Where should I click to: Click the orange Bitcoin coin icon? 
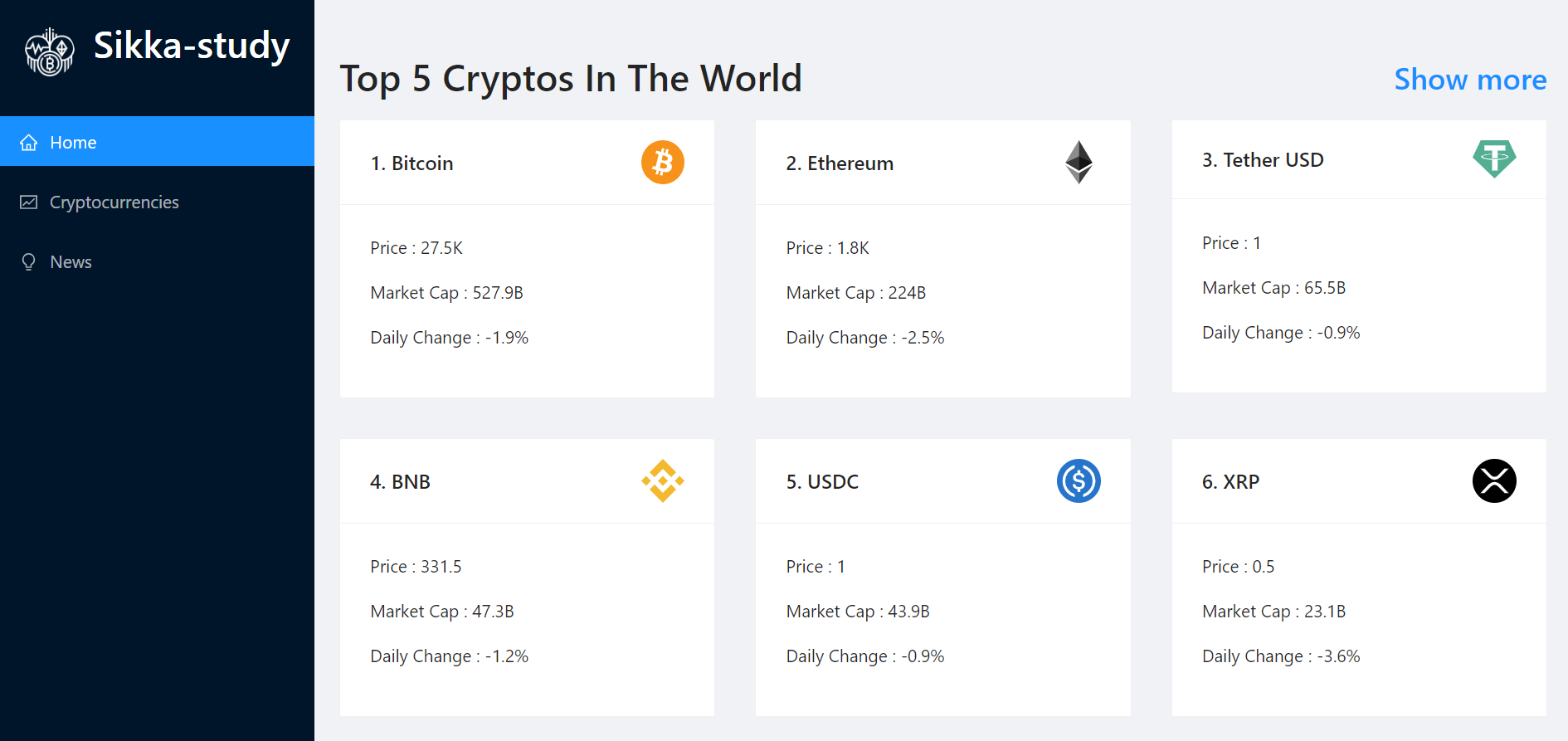[662, 163]
